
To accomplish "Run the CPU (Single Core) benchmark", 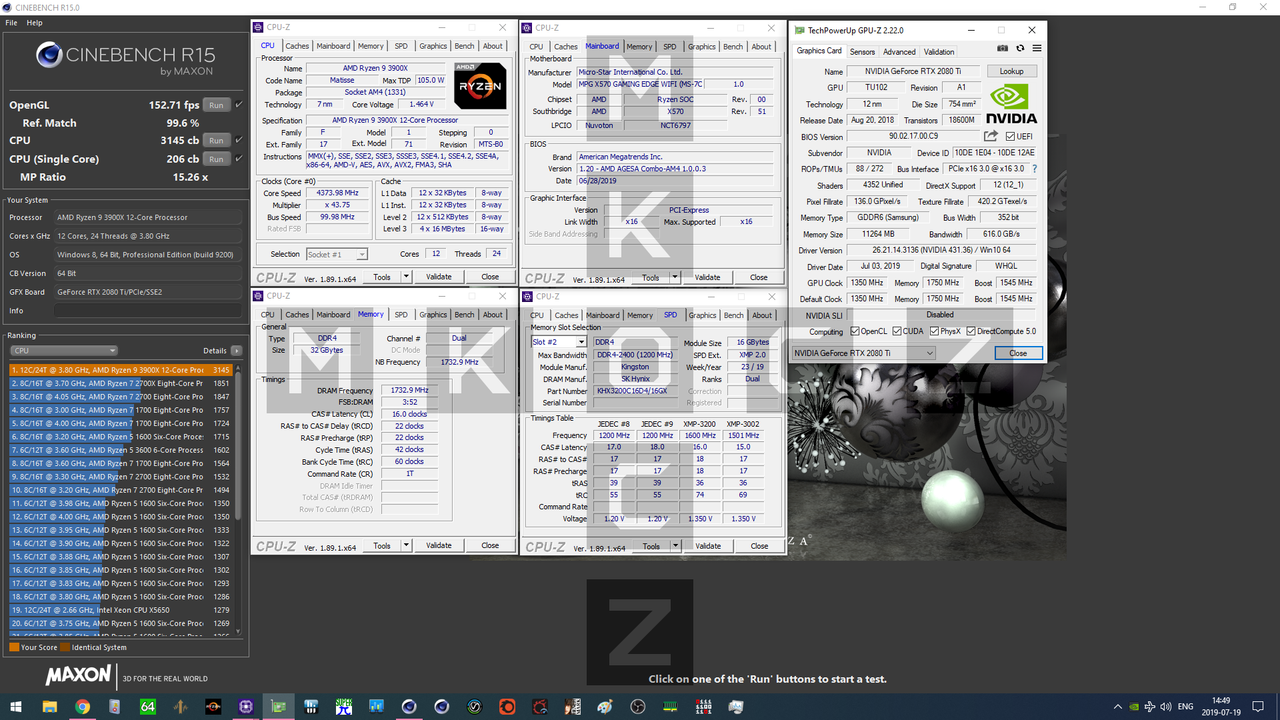I will tap(216, 158).
